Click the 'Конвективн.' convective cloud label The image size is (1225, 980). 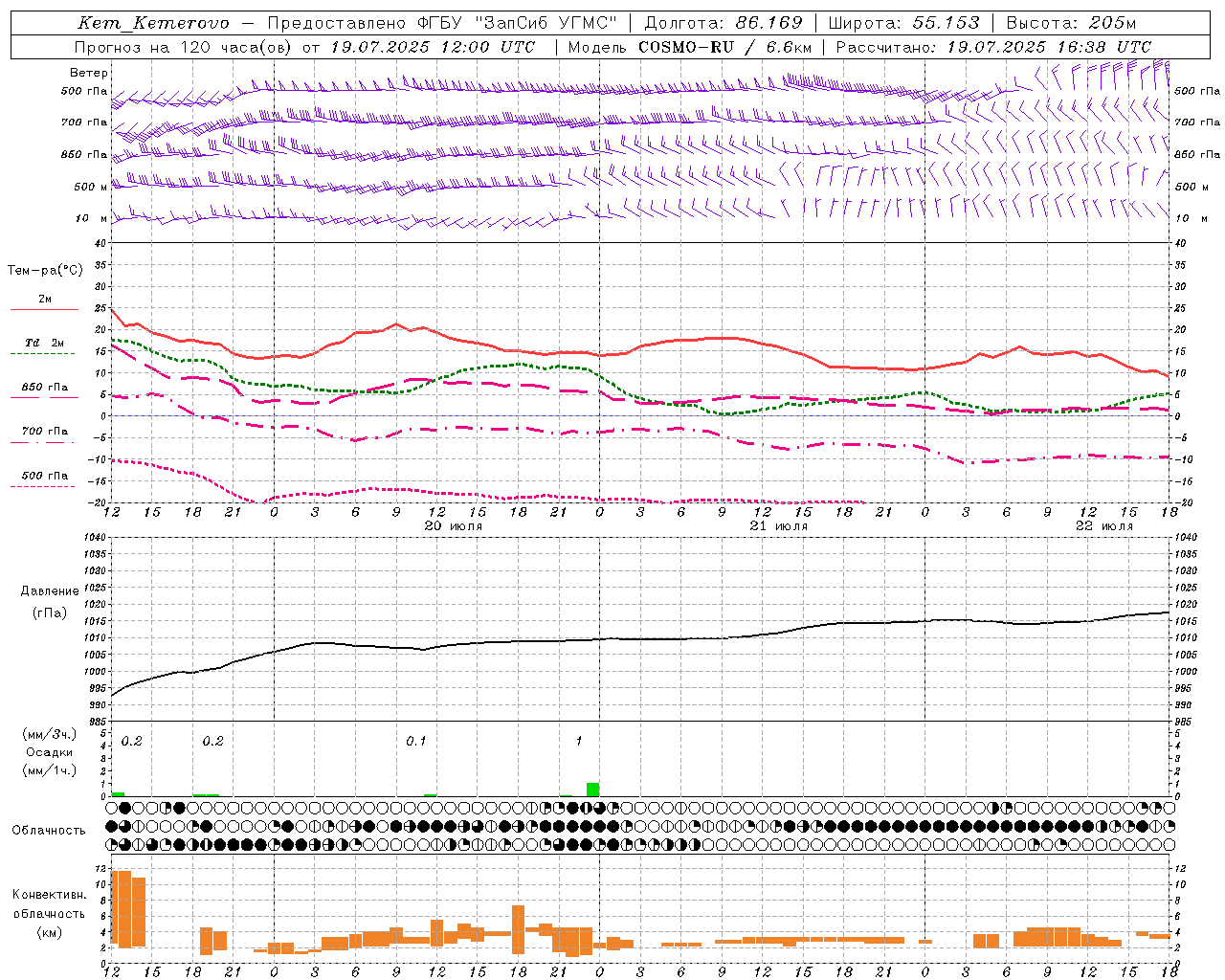(x=49, y=895)
